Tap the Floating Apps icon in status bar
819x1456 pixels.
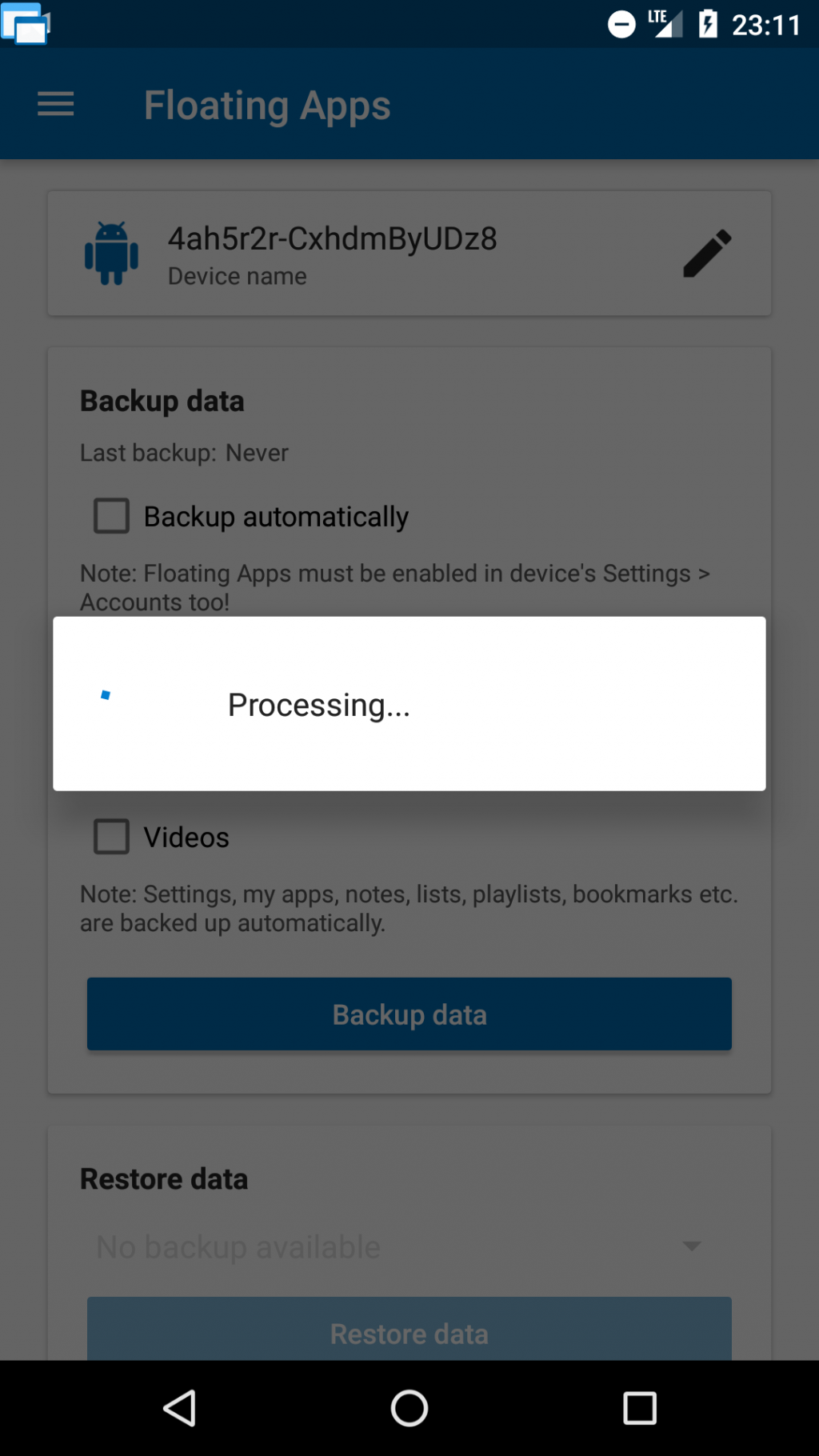[x=26, y=24]
